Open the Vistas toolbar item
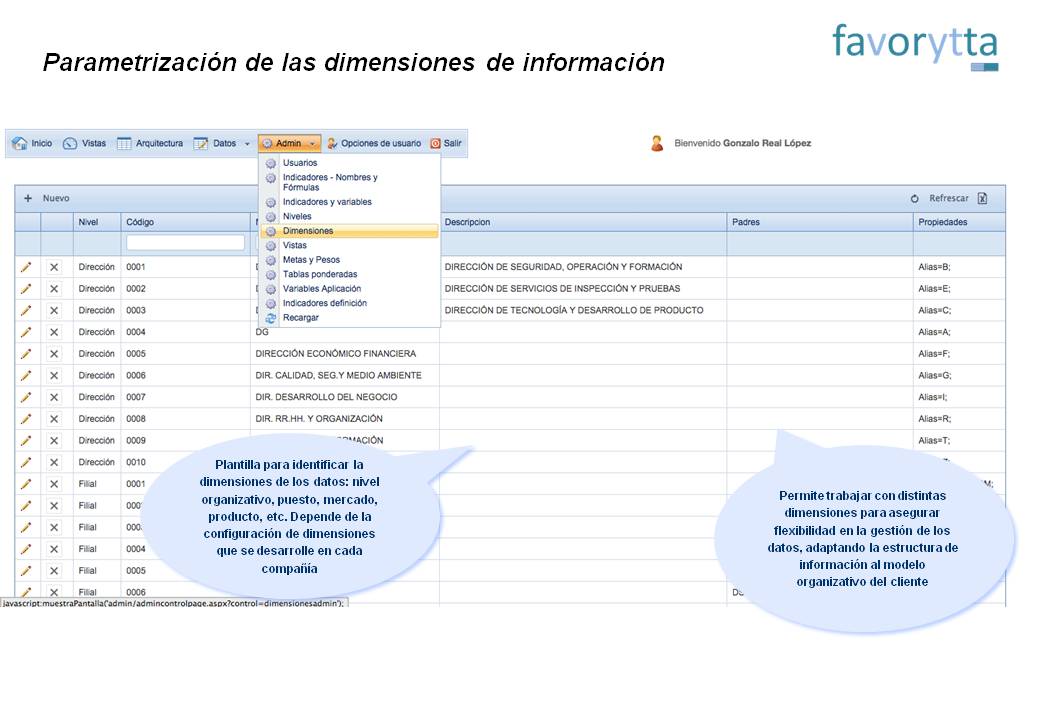This screenshot has width=1040, height=720. click(84, 143)
